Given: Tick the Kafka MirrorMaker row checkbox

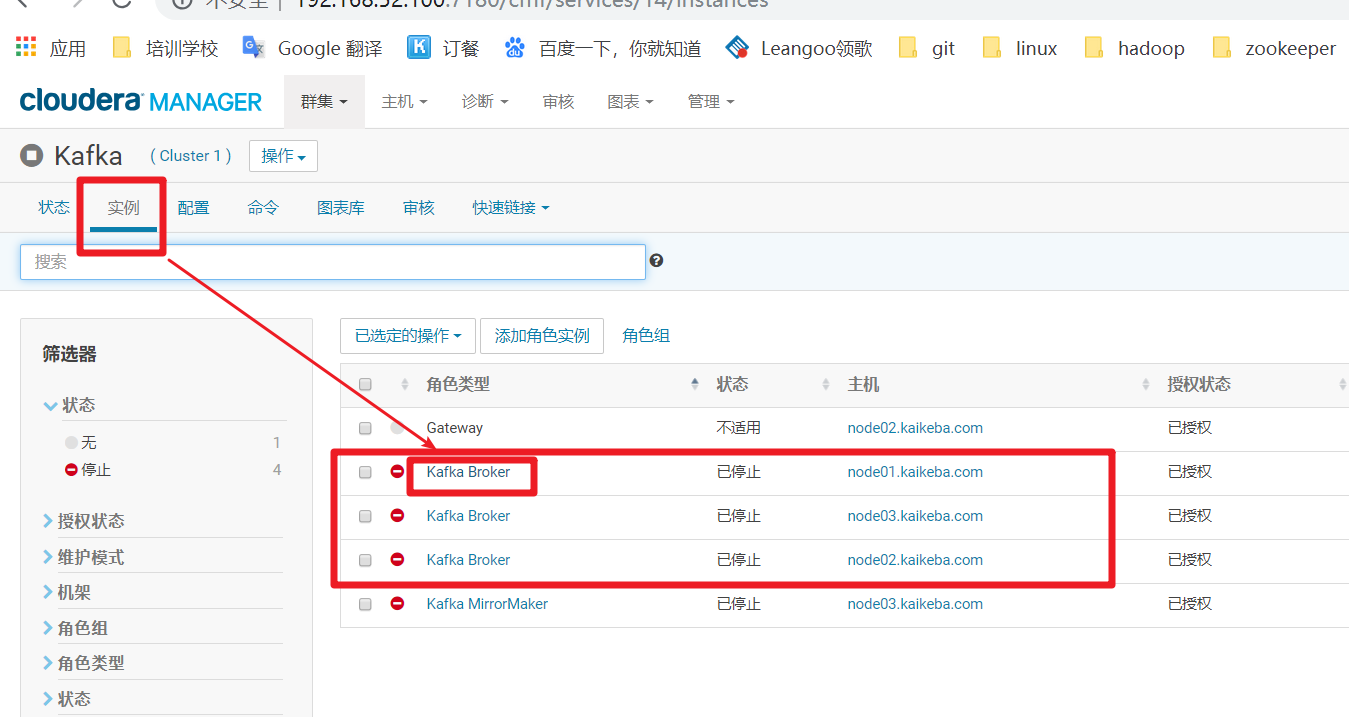Looking at the screenshot, I should pos(365,604).
